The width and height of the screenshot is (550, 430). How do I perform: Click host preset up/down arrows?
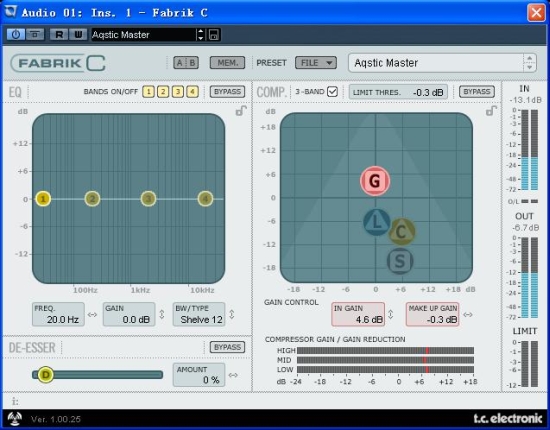tap(201, 35)
